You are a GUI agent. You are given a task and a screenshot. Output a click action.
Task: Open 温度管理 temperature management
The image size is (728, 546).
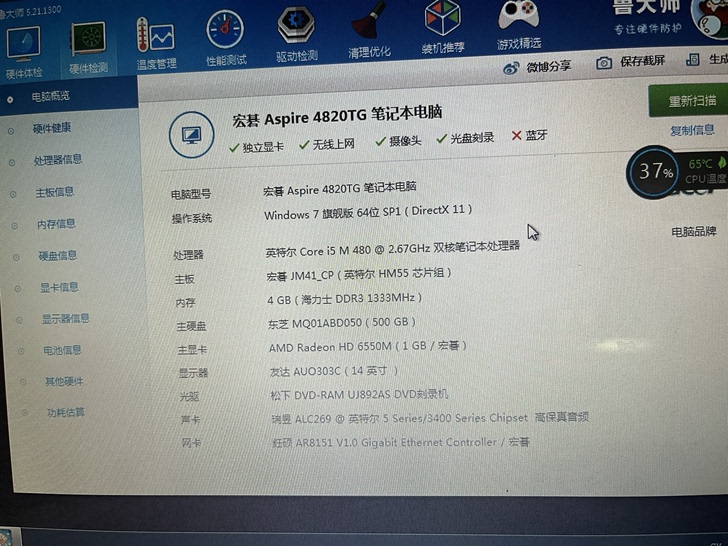[x=156, y=34]
